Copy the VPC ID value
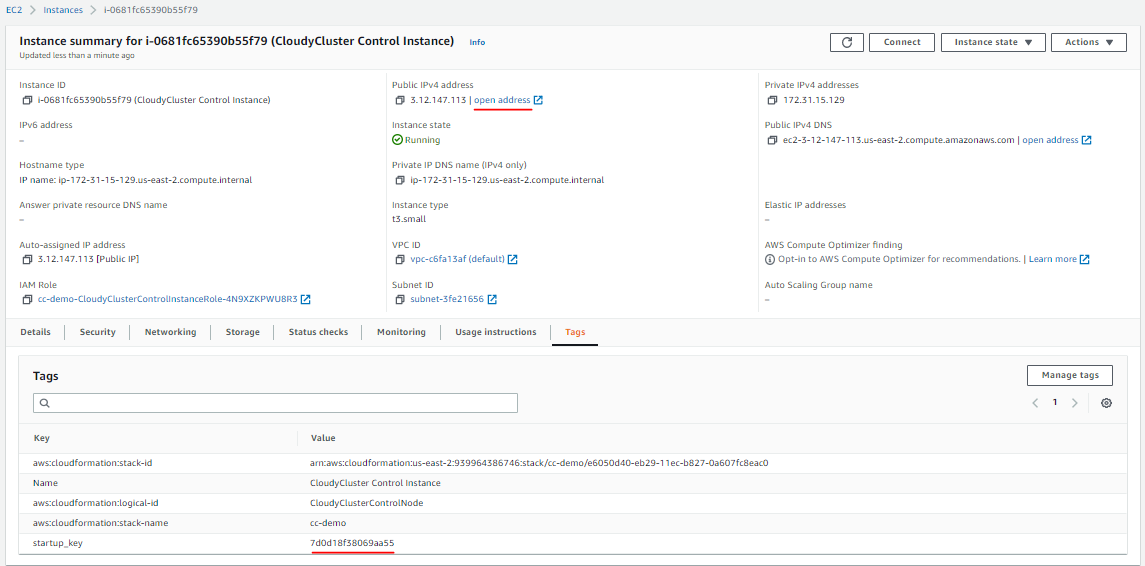The image size is (1145, 566). (399, 259)
